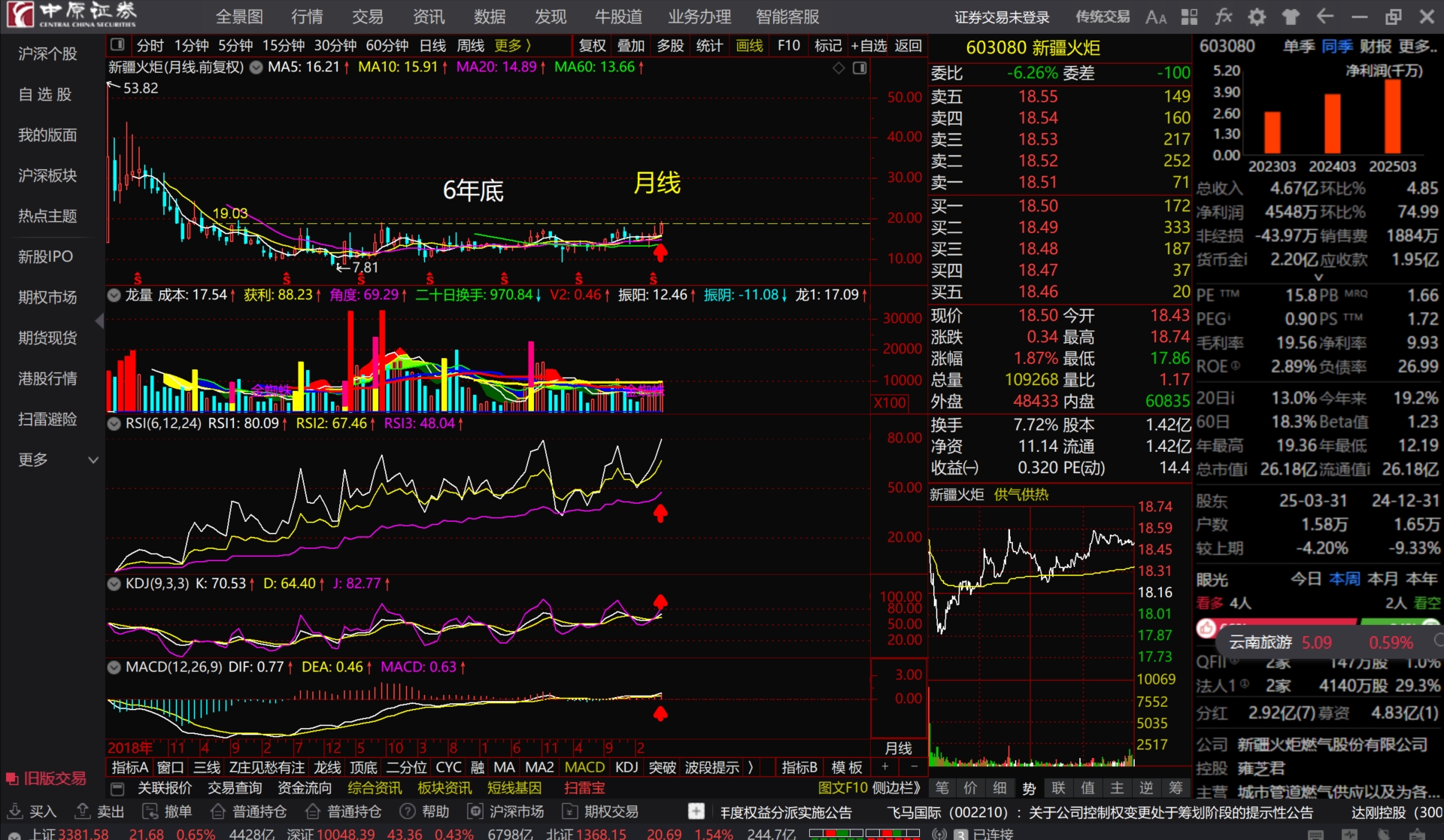This screenshot has height=840, width=1444.
Task: Open 图文F10 company info
Action: [x=842, y=788]
